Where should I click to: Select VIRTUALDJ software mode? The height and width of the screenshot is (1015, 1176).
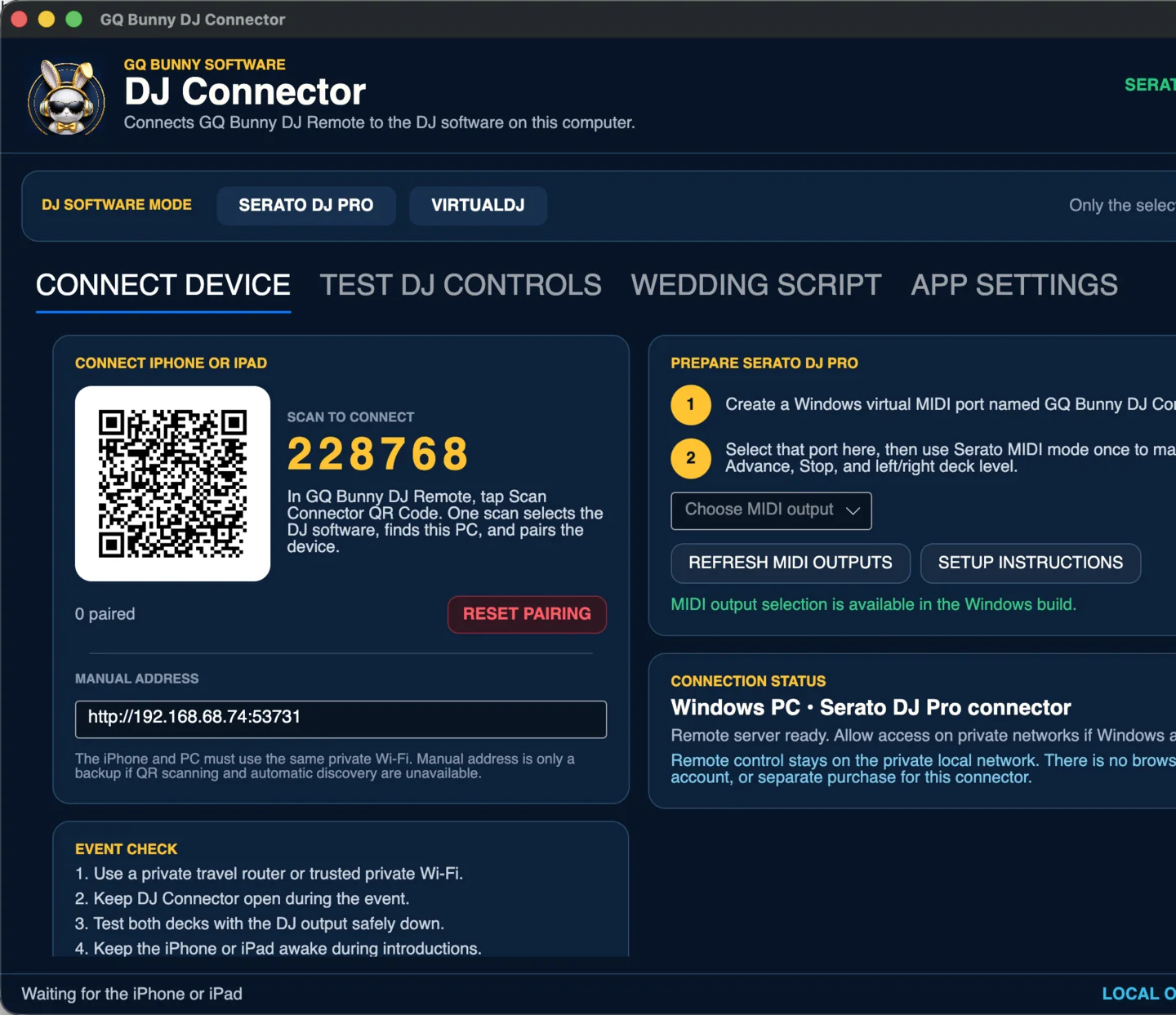[x=478, y=205]
